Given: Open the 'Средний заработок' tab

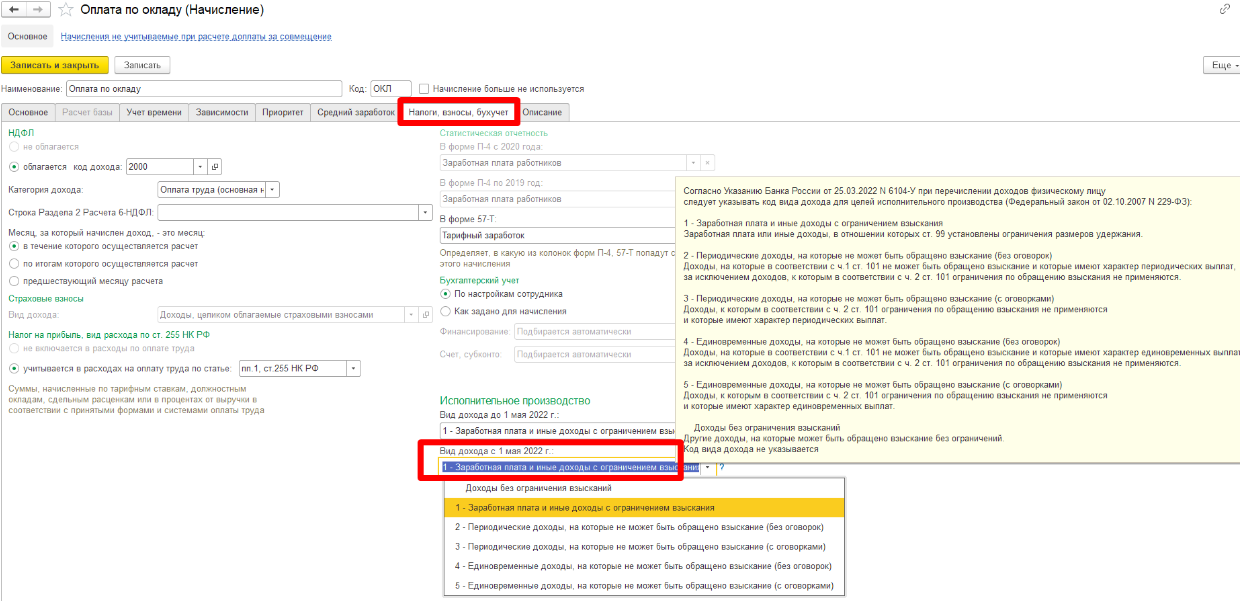Looking at the screenshot, I should coord(355,112).
